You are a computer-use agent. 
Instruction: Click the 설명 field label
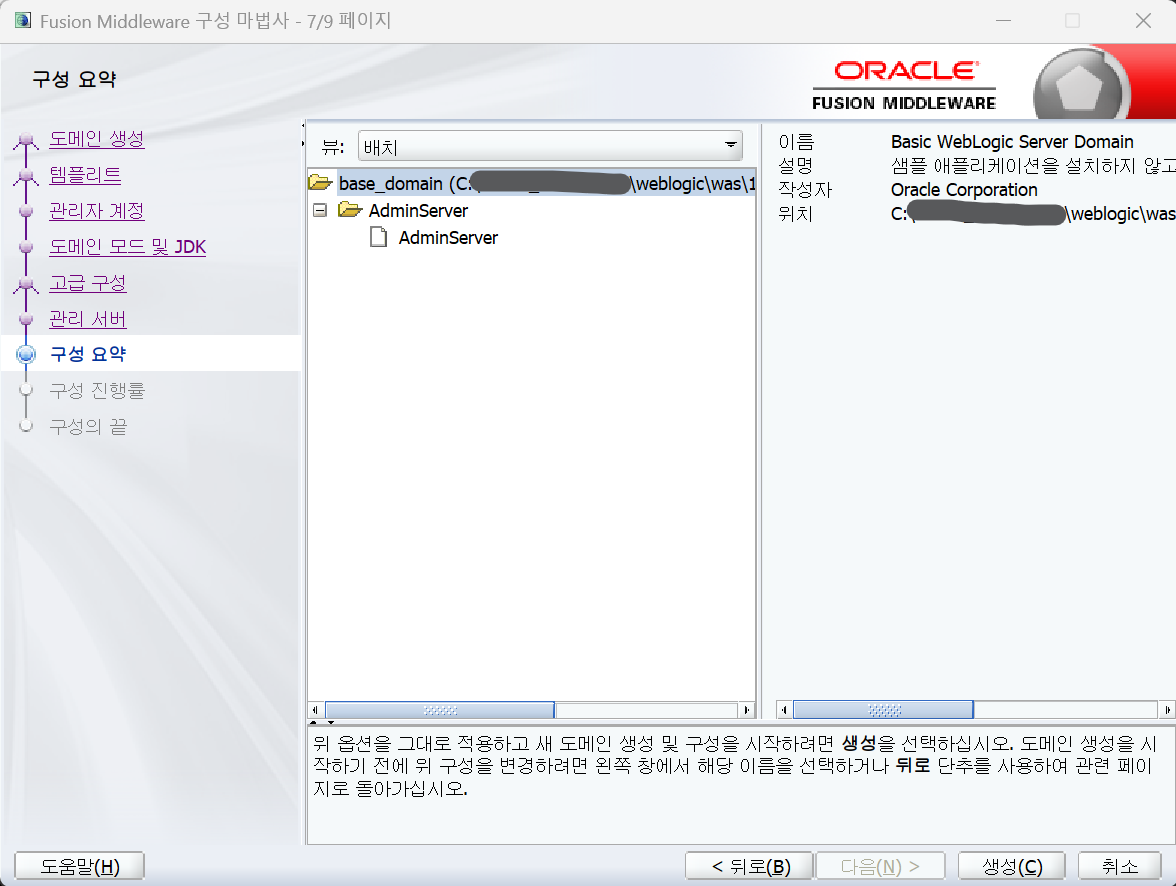[x=796, y=166]
